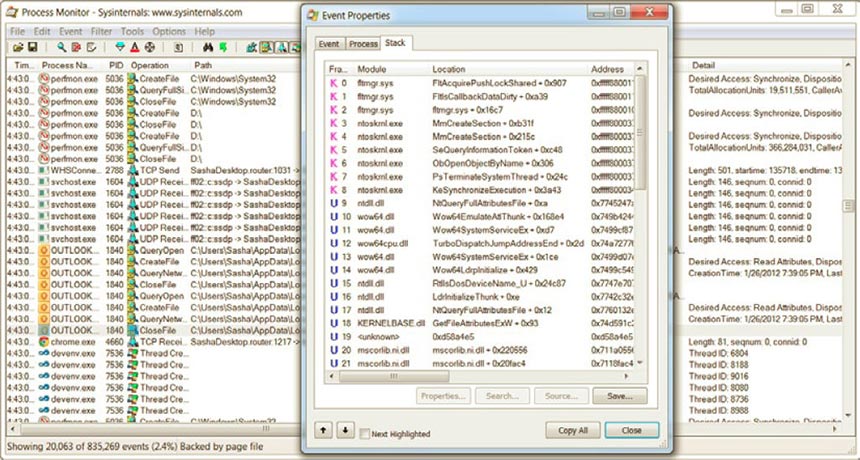
Task: Click the next event down arrow button
Action: click(x=346, y=430)
